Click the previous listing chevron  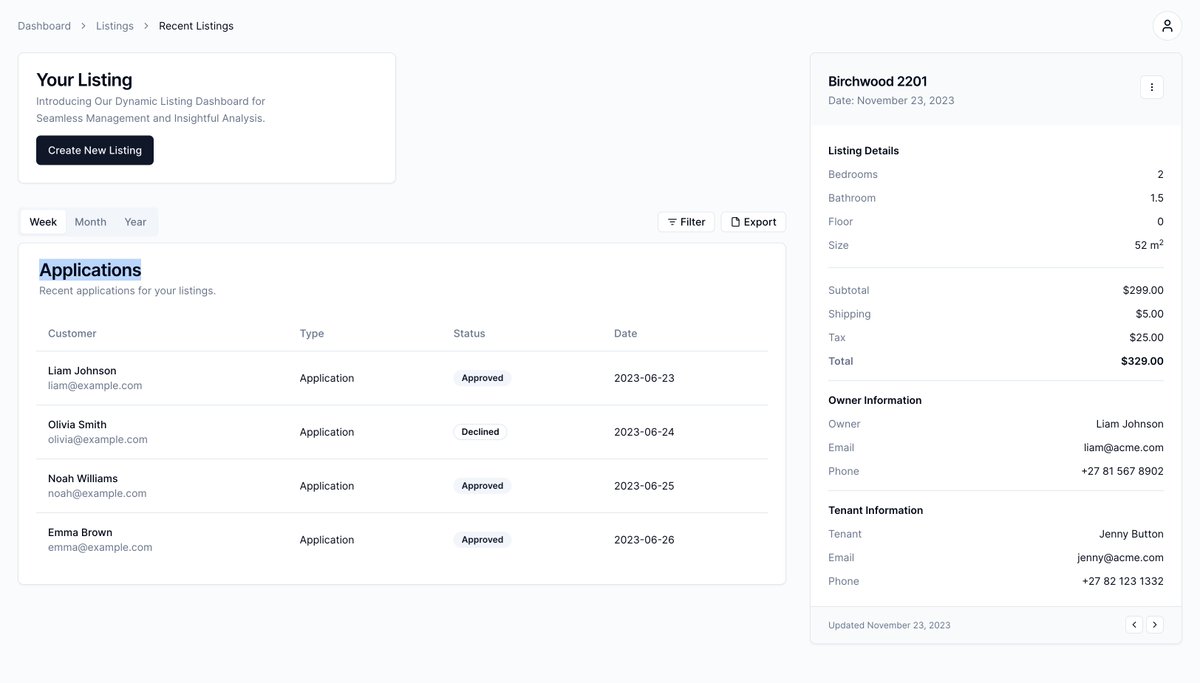(1132, 623)
